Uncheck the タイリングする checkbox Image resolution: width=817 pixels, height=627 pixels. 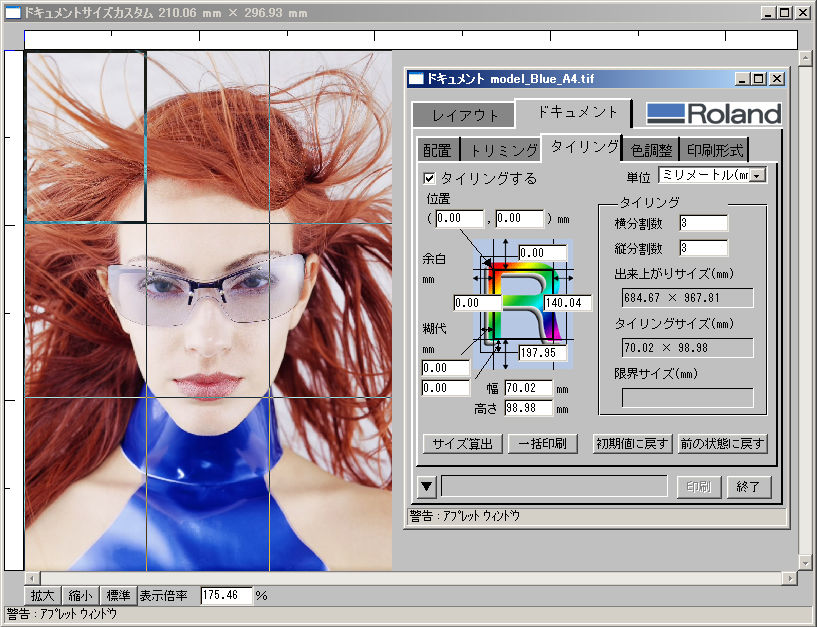click(430, 178)
